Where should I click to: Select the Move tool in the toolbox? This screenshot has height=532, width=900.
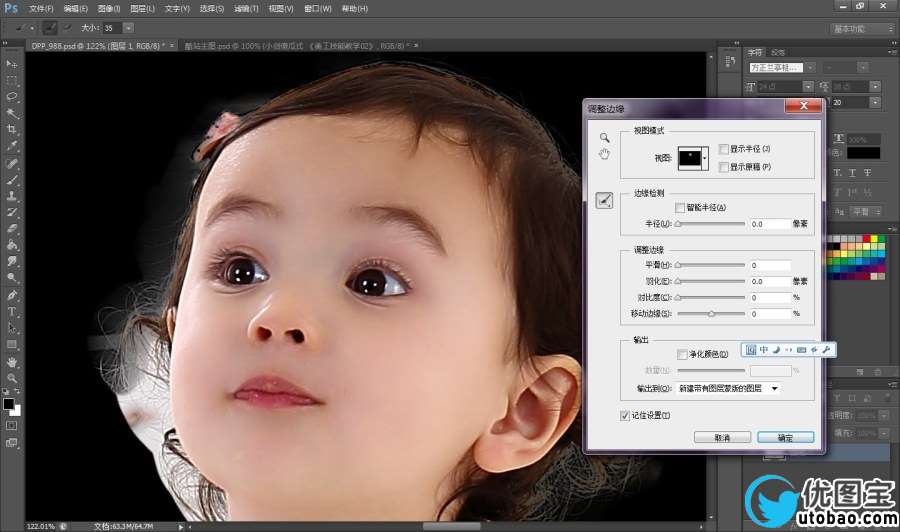tap(11, 63)
